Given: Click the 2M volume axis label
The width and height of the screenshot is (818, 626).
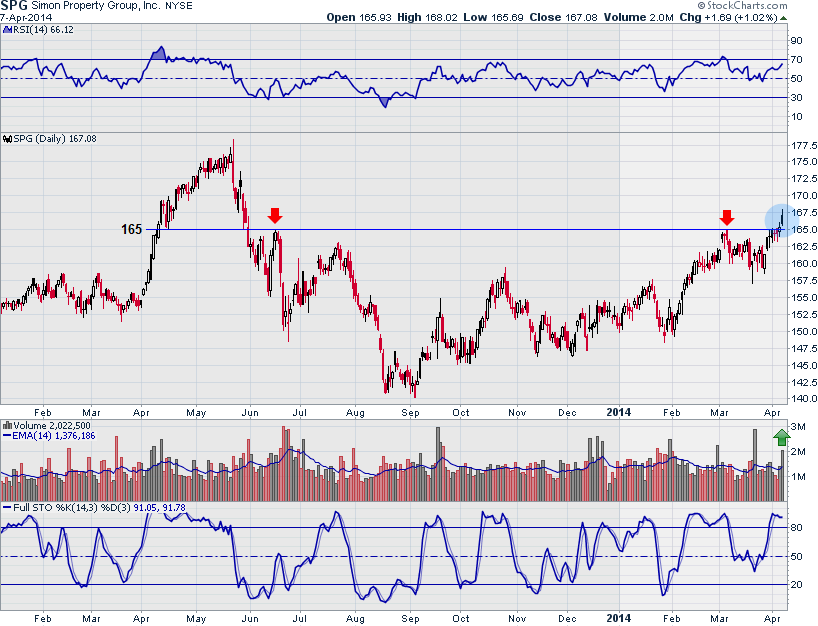Looking at the screenshot, I should pyautogui.click(x=798, y=452).
